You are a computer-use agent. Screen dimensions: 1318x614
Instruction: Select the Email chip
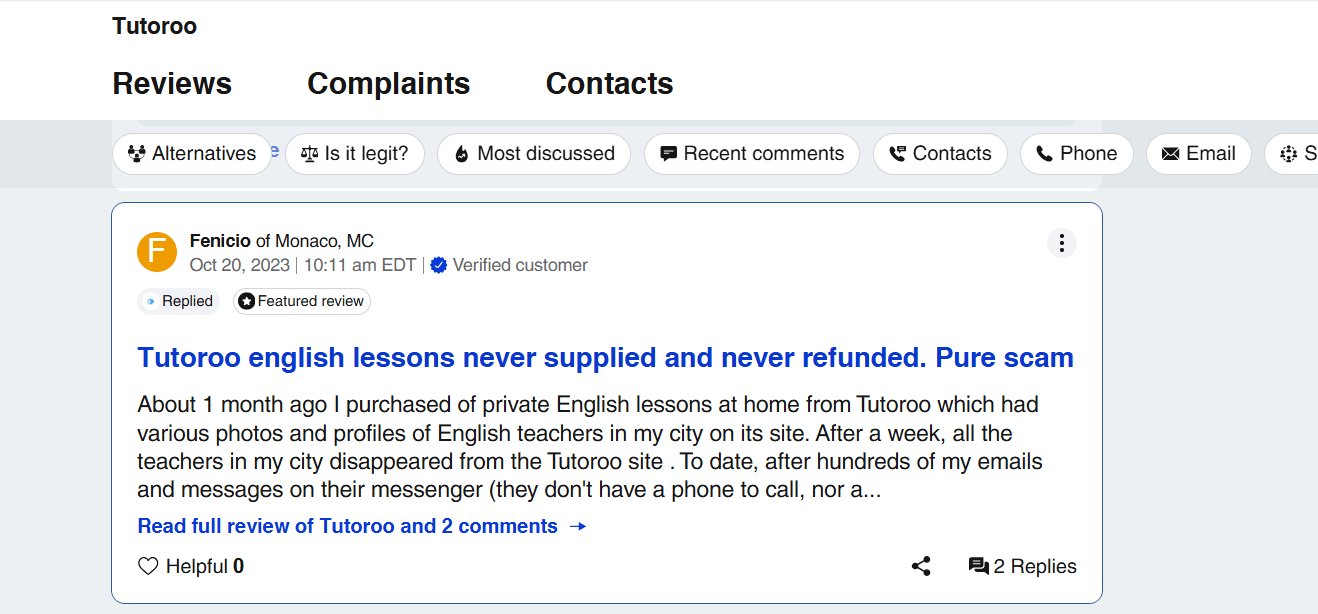1198,154
